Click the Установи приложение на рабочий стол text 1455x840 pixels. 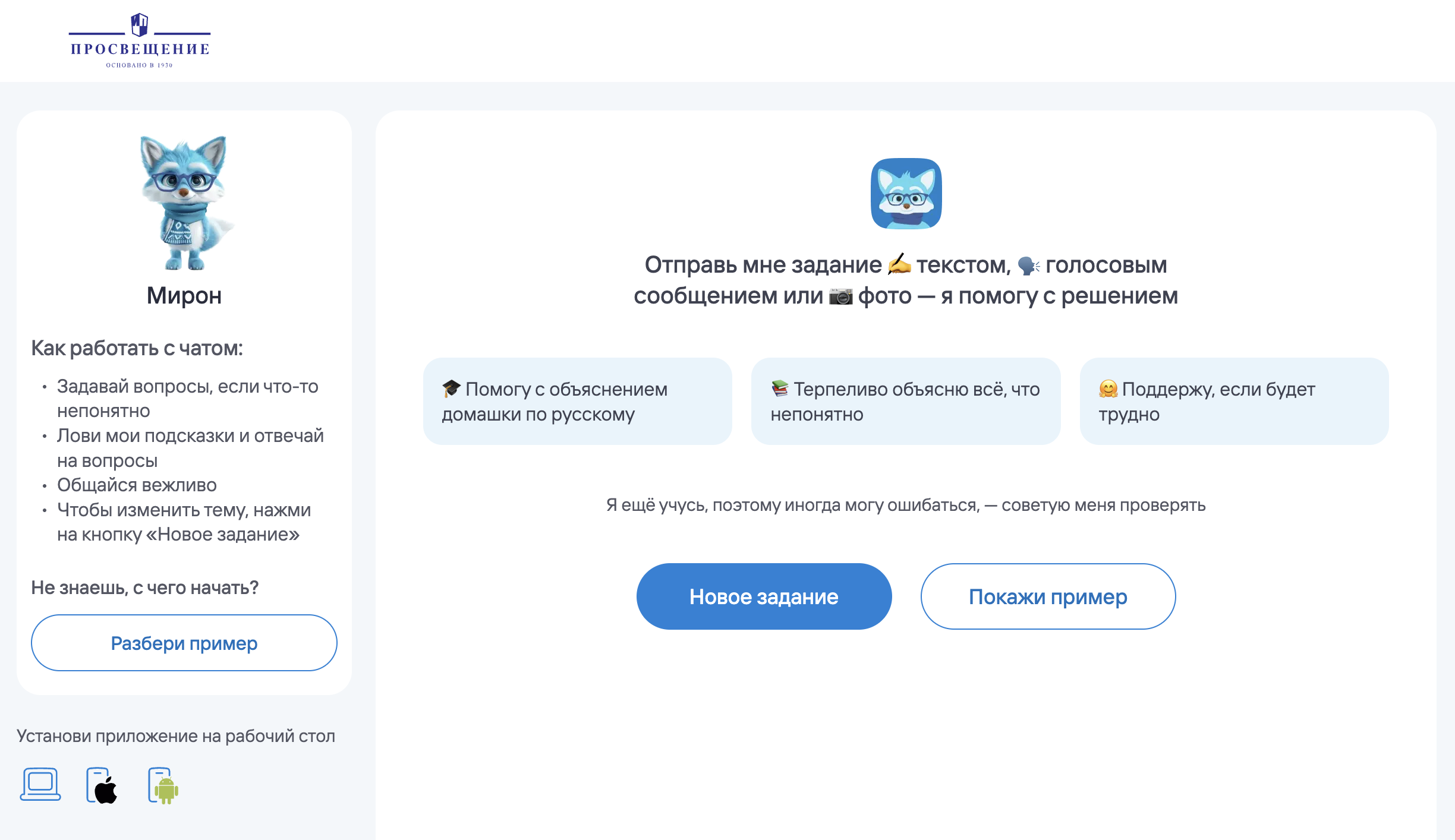176,736
